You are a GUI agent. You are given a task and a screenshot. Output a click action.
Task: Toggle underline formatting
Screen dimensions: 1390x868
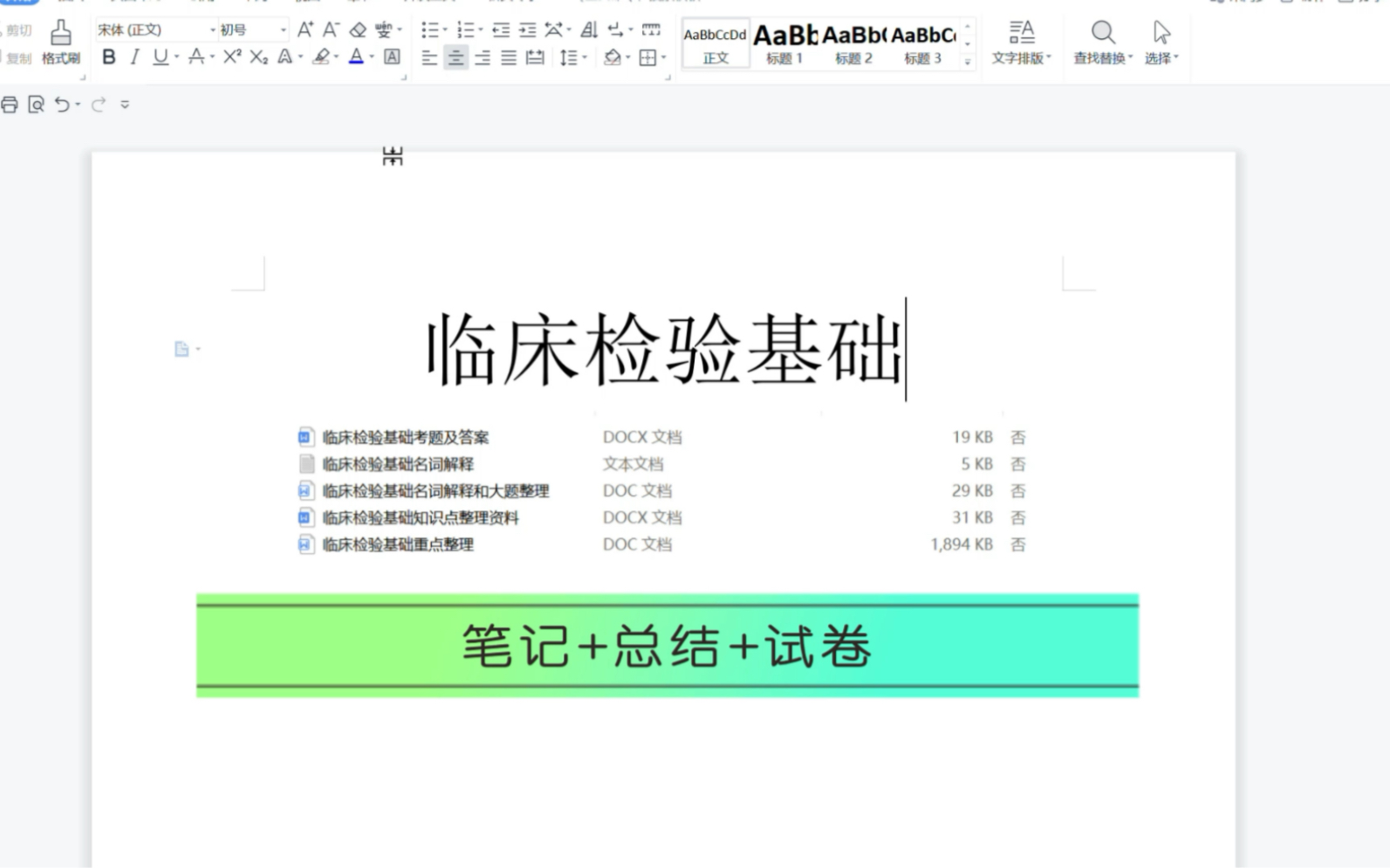click(x=160, y=58)
